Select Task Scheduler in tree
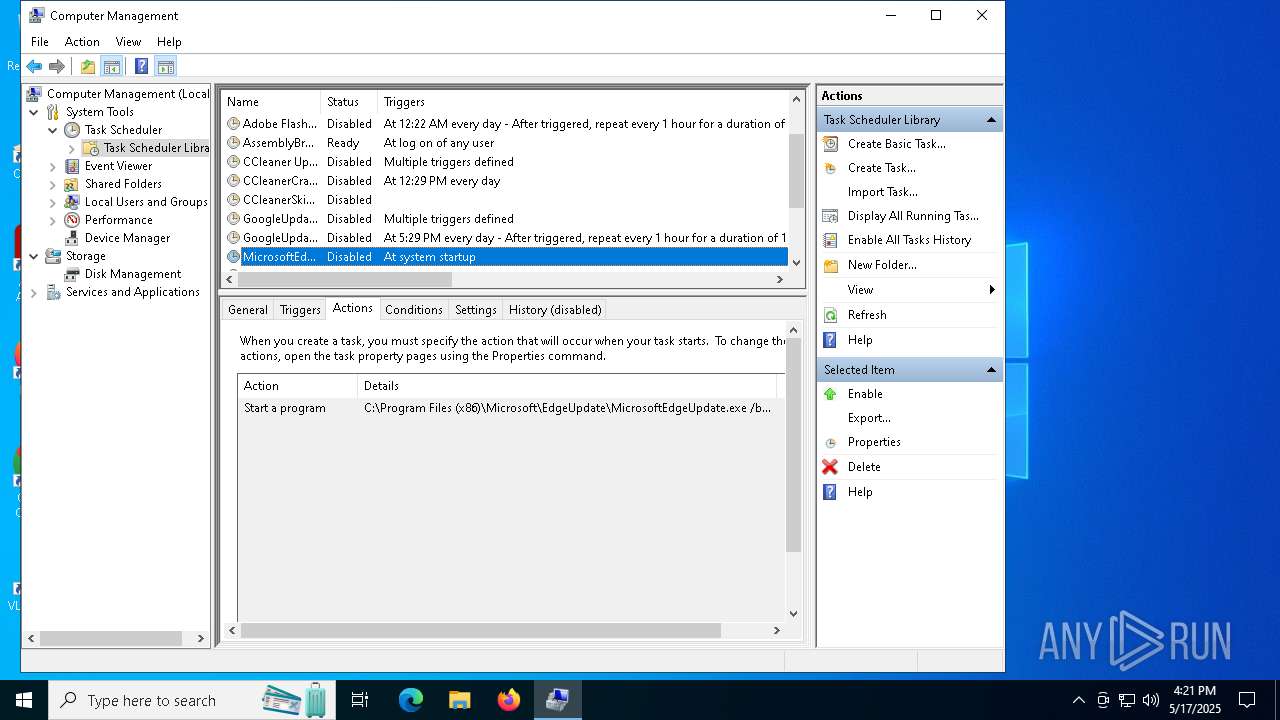The height and width of the screenshot is (720, 1280). (x=123, y=130)
